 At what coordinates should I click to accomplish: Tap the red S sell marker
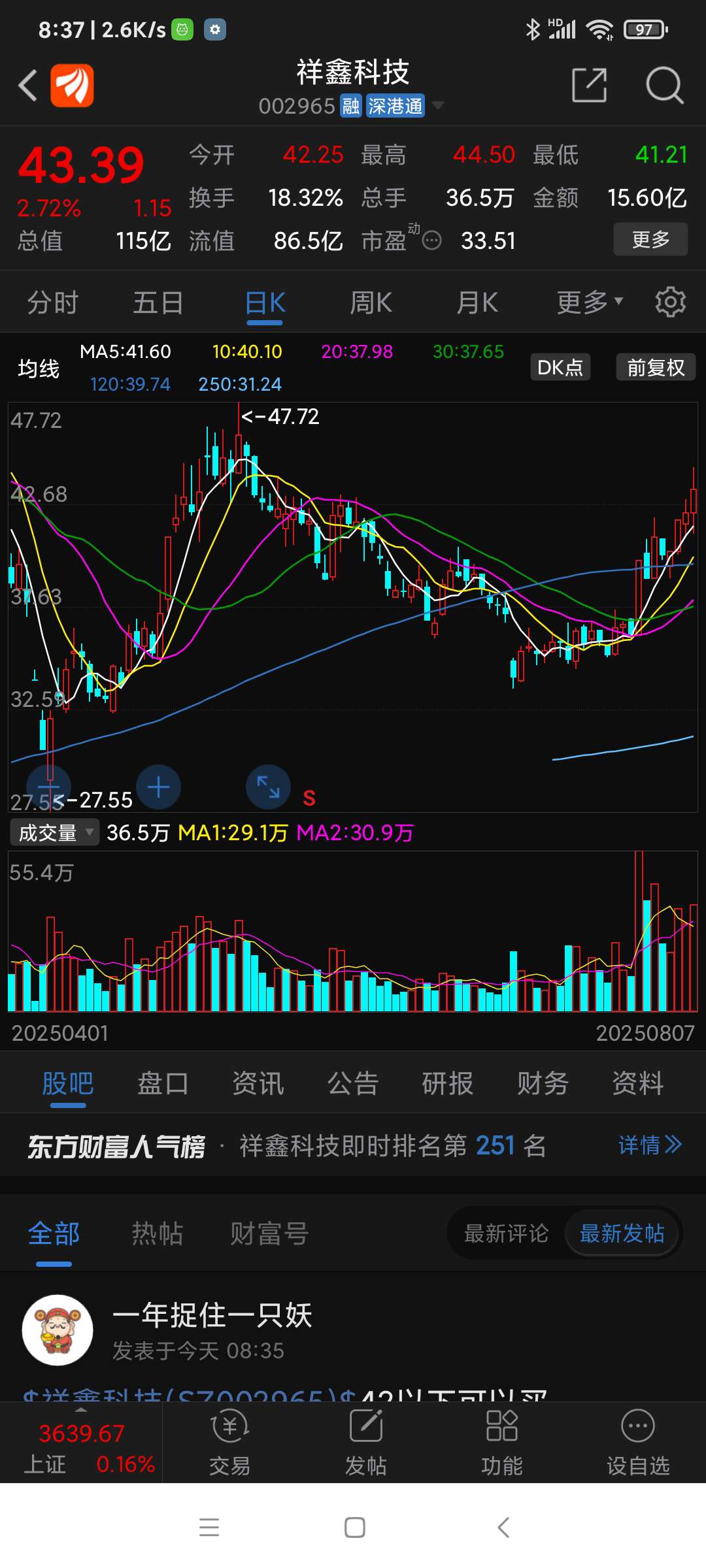pos(309,798)
